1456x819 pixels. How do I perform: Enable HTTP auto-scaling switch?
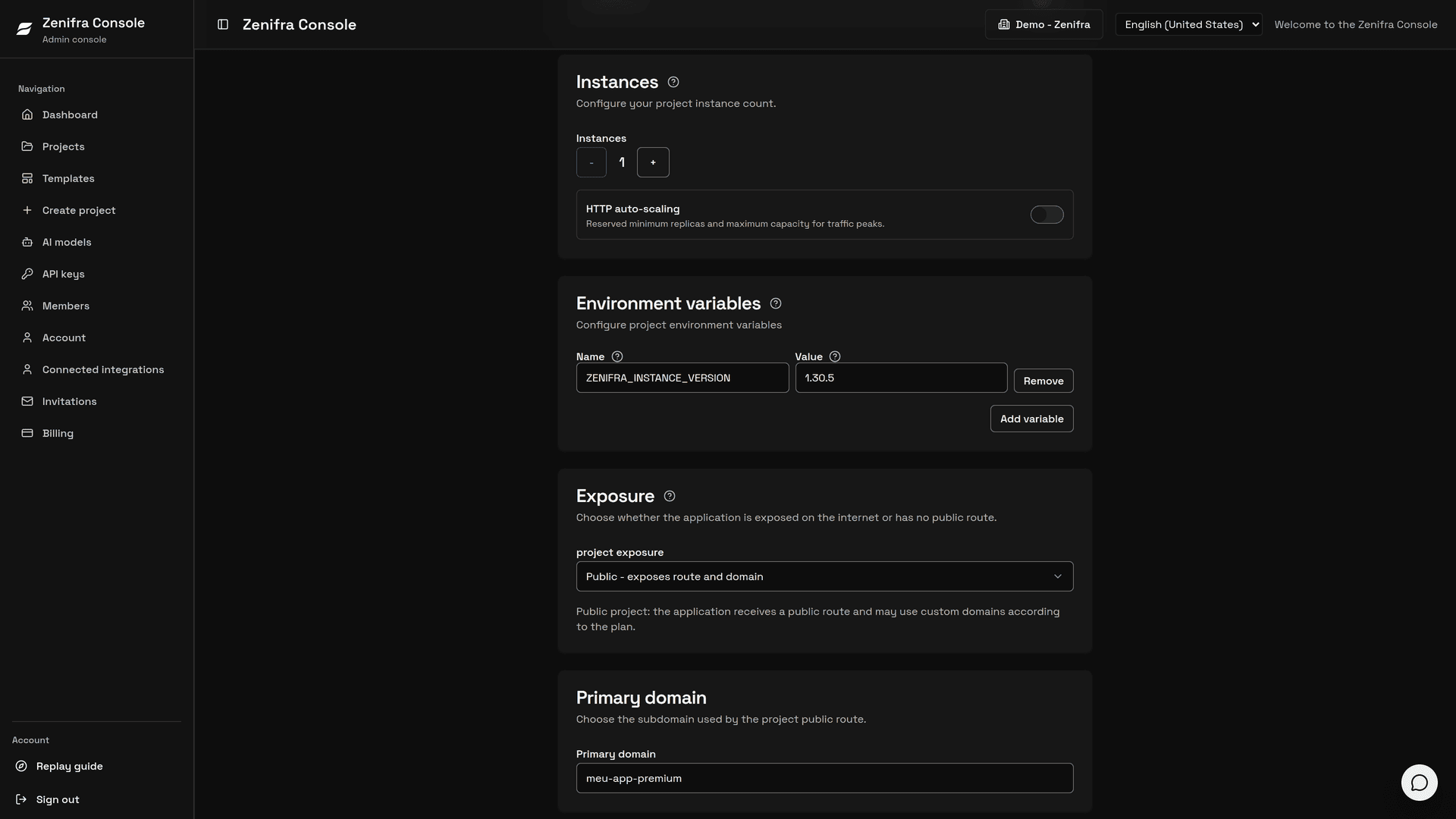1046,215
